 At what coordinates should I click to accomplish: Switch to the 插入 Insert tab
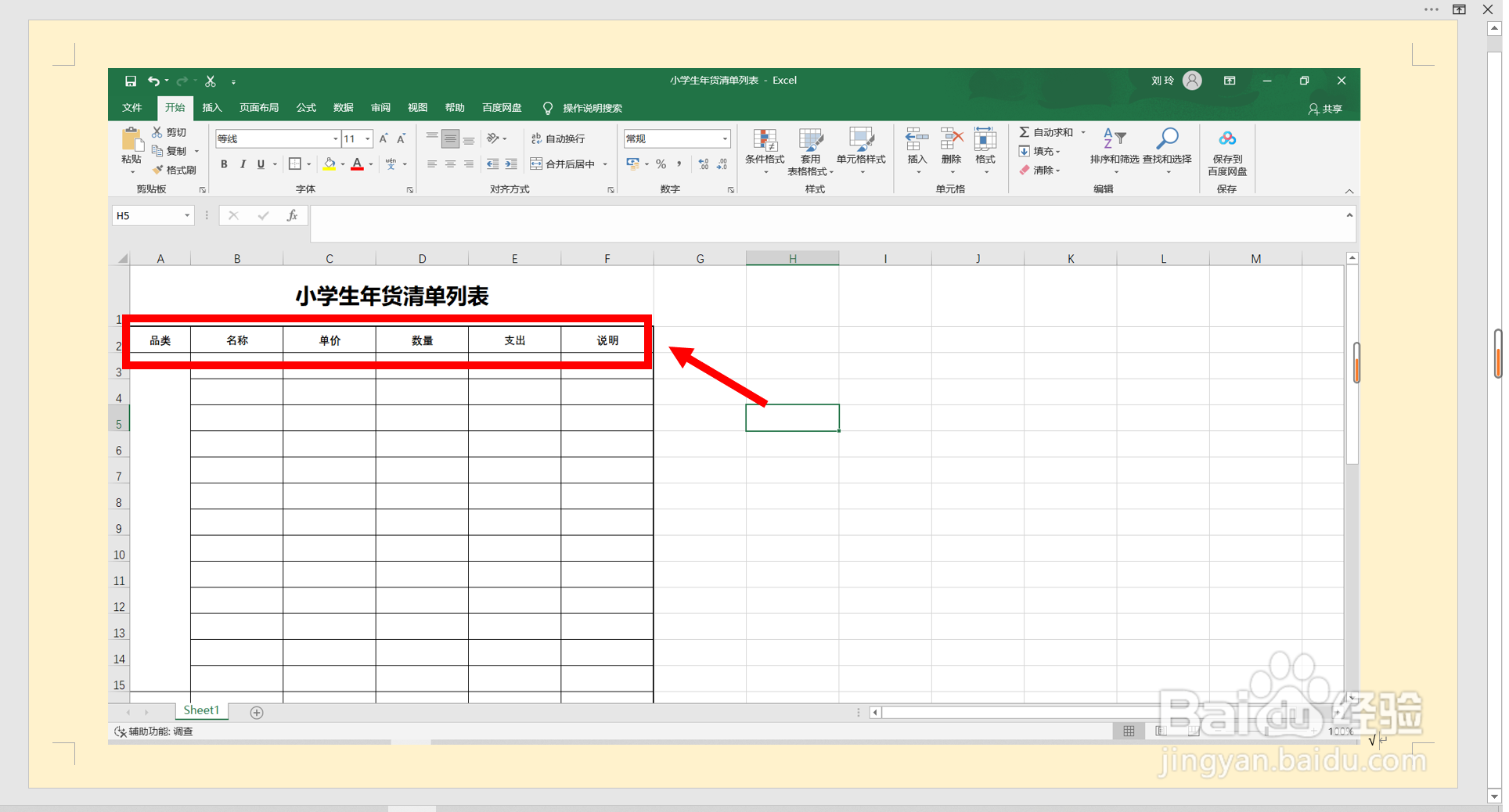click(x=212, y=108)
